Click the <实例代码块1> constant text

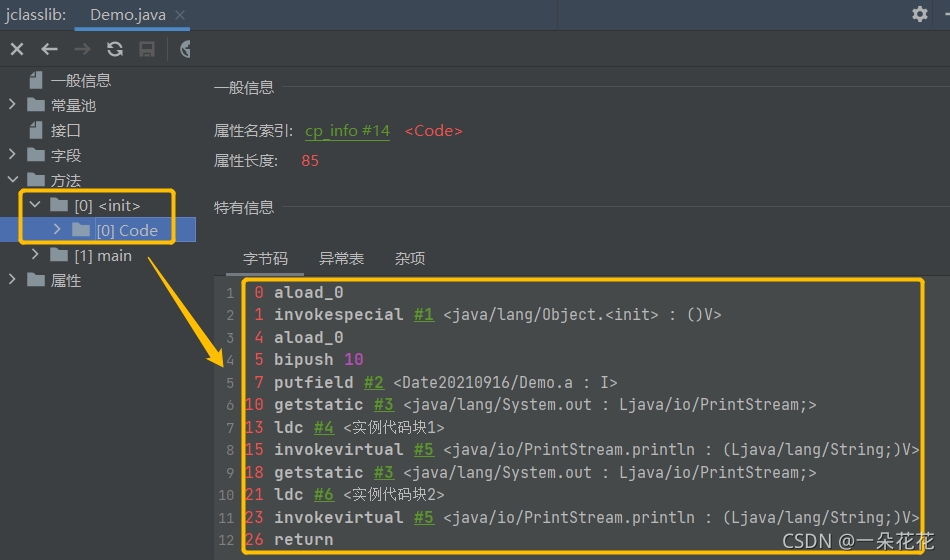click(394, 428)
